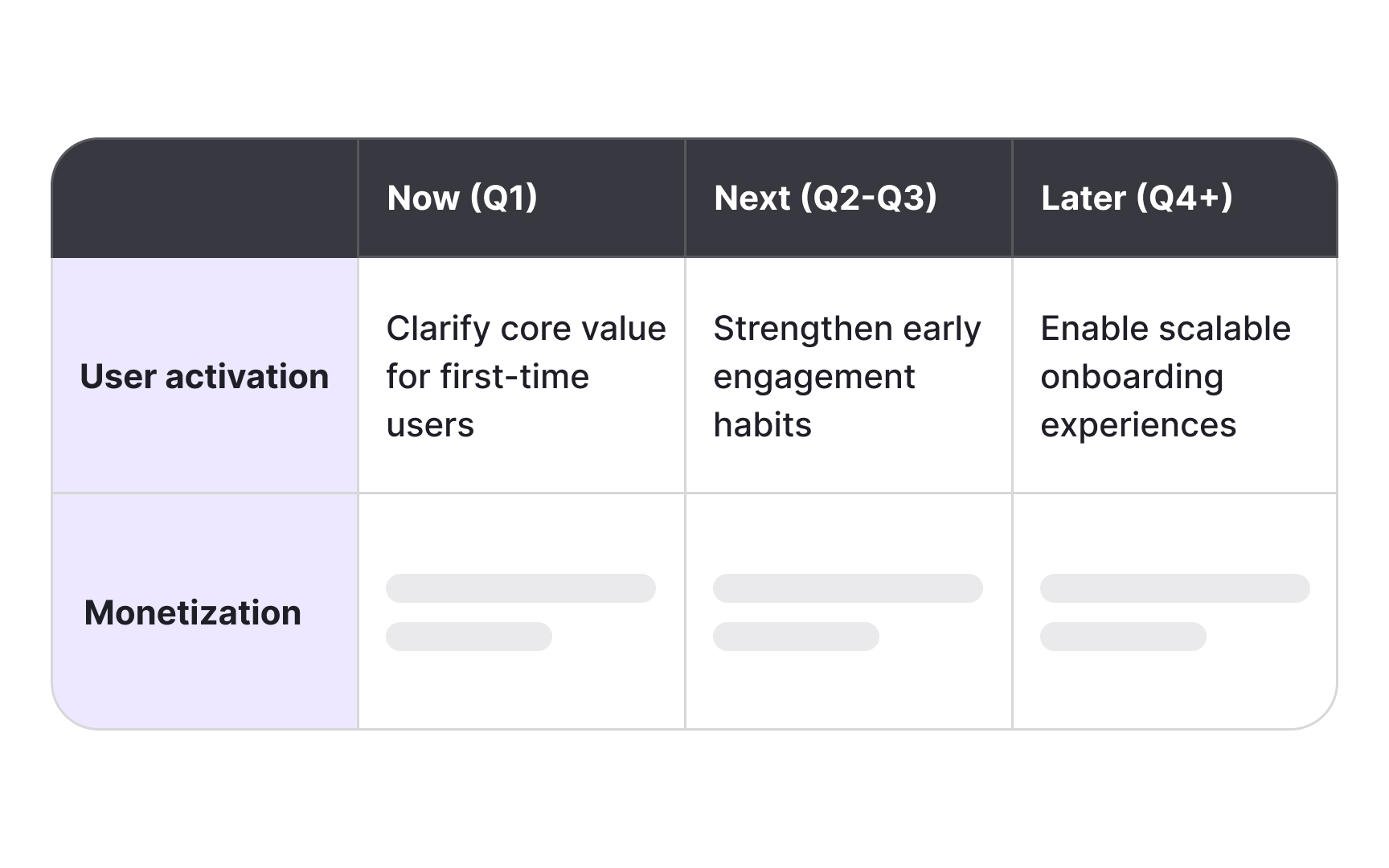Click the word "habits" in Next column
The width and height of the screenshot is (1389, 868).
coord(762,424)
